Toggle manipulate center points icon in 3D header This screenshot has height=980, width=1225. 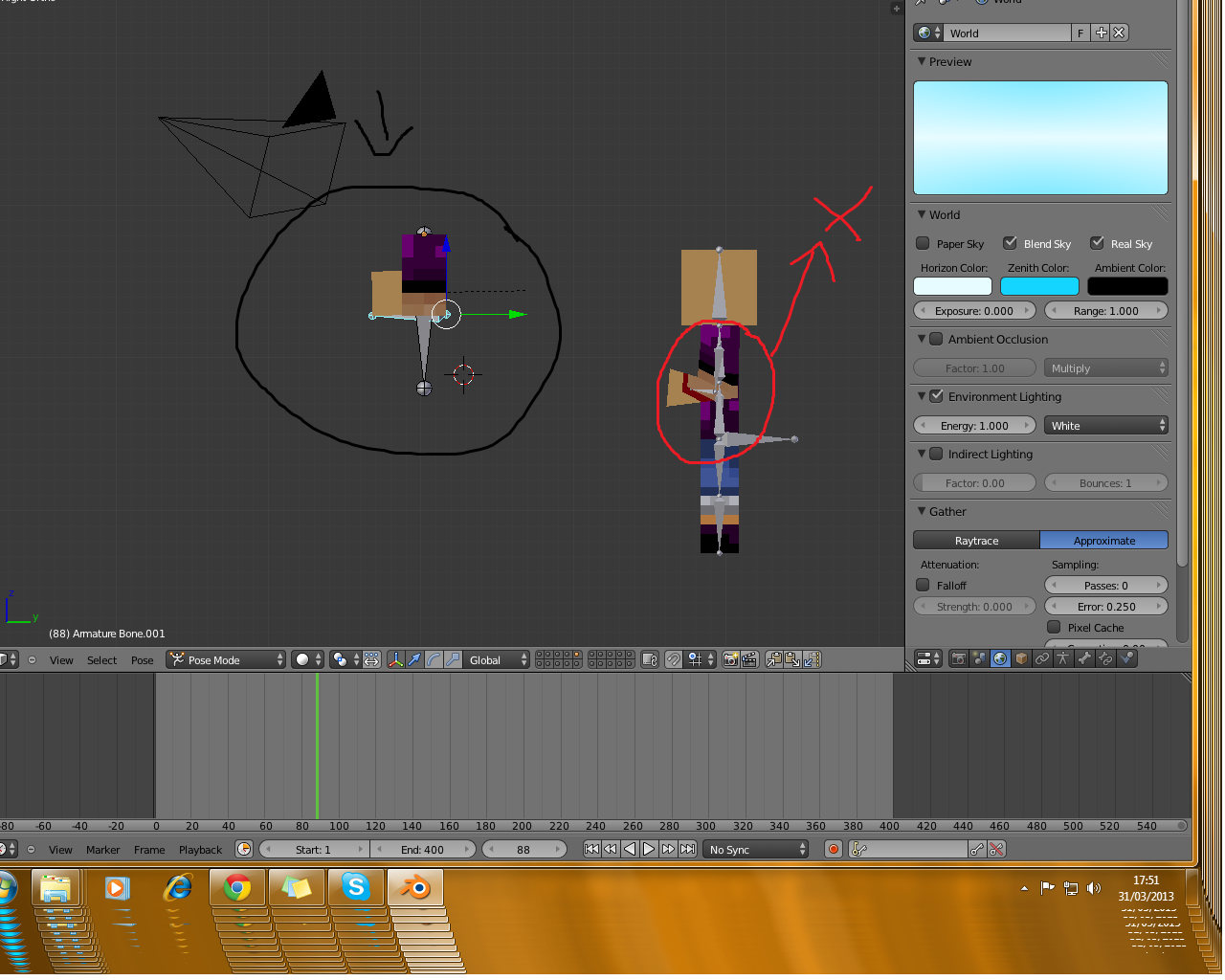point(371,659)
